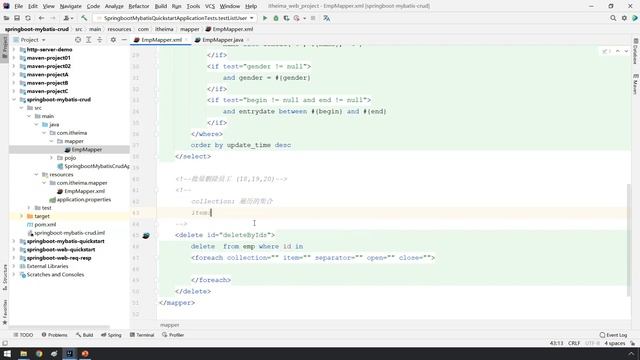Open Chrome from the Windows taskbar
640x360 pixels.
(39, 353)
